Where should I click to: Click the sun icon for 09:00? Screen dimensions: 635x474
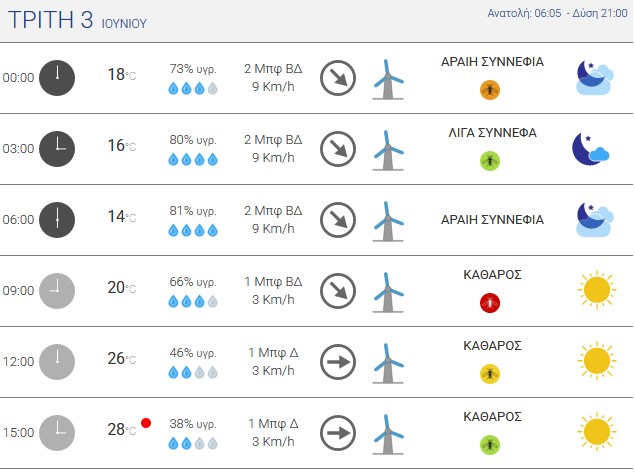(x=597, y=290)
